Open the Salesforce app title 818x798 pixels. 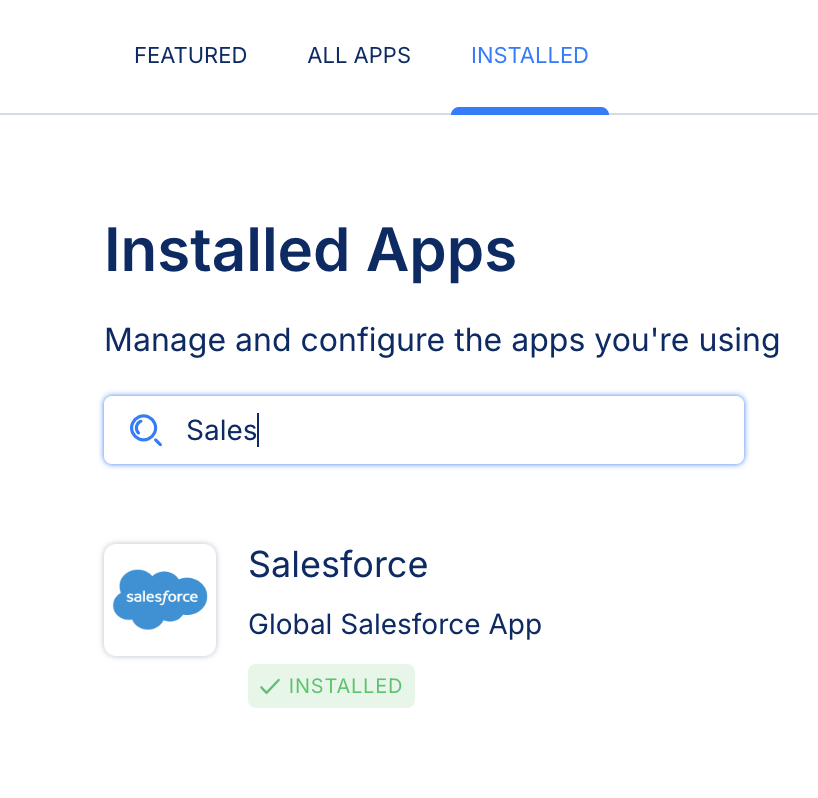click(338, 565)
